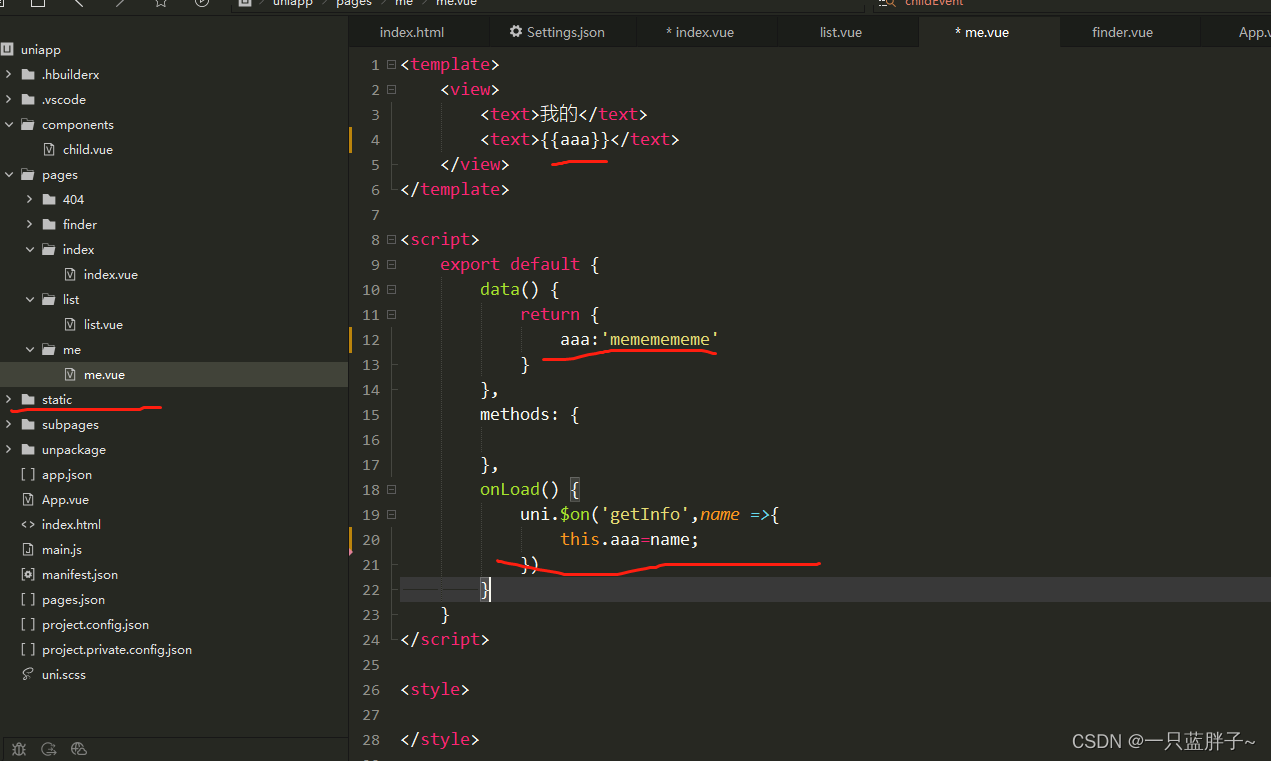Collapse the me folder arrow

point(30,350)
